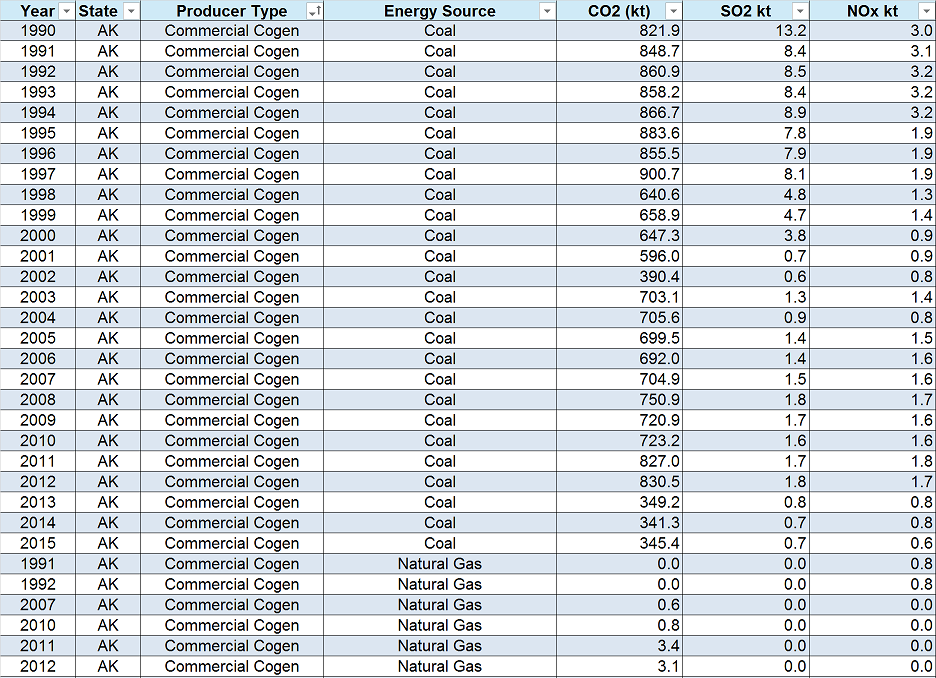
Task: Select CO2 cell 848.7
Action: [x=620, y=51]
